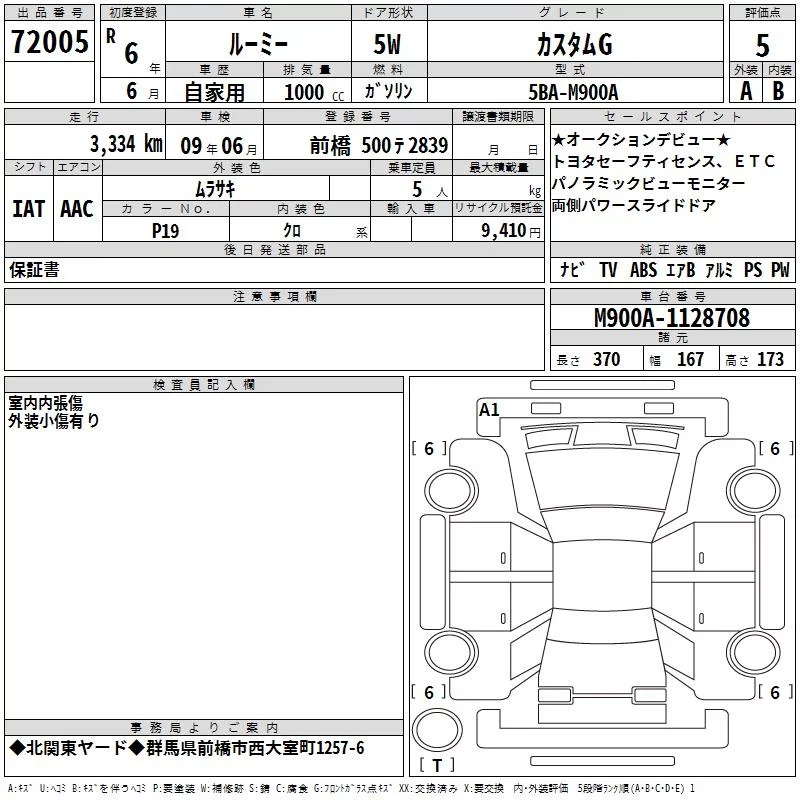Click exterior grade A
Image resolution: width=800 pixels, height=800 pixels.
pyautogui.click(x=746, y=91)
